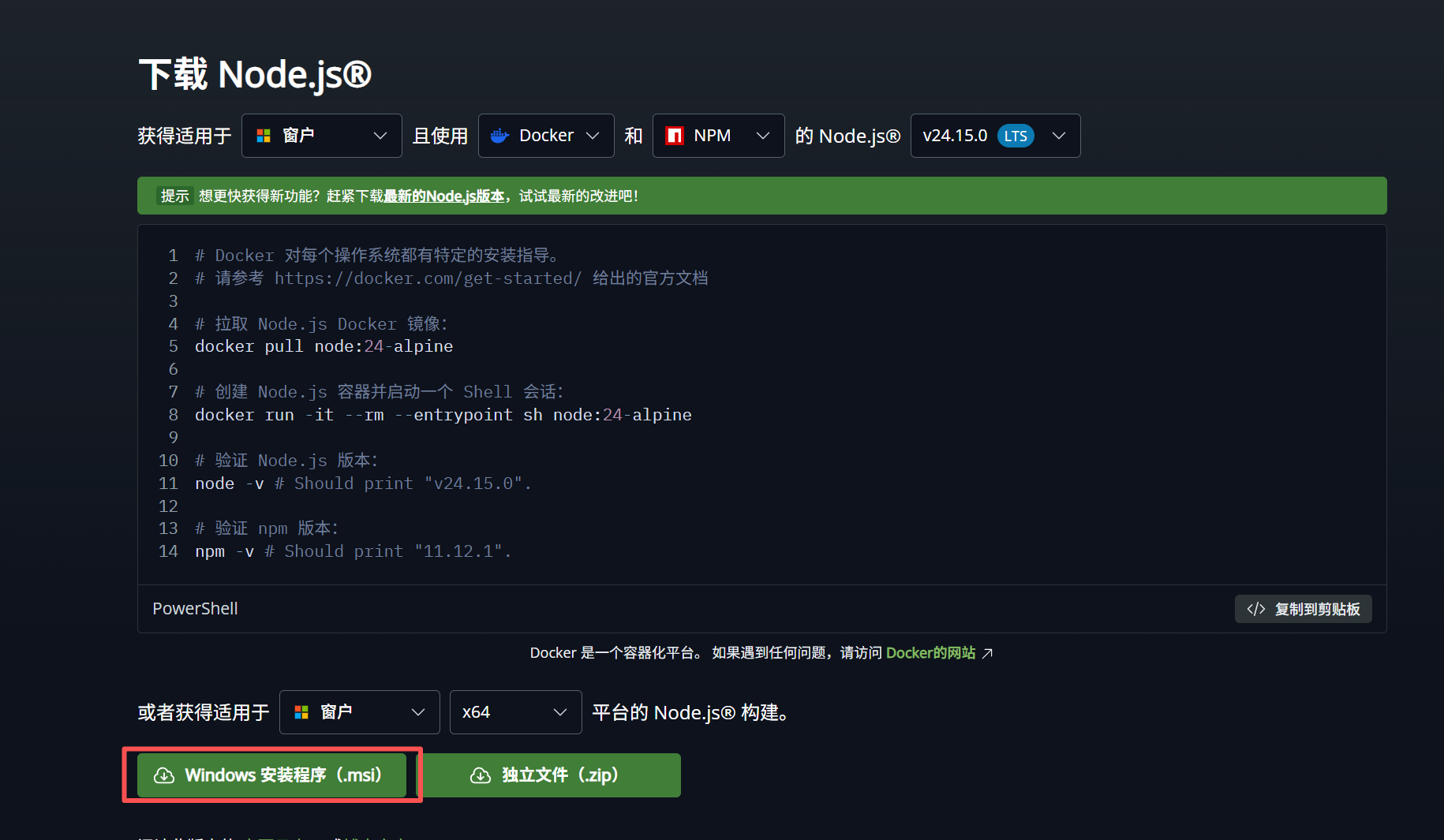Click the code brackets icon beside 复制到剪贴板

coord(1256,609)
